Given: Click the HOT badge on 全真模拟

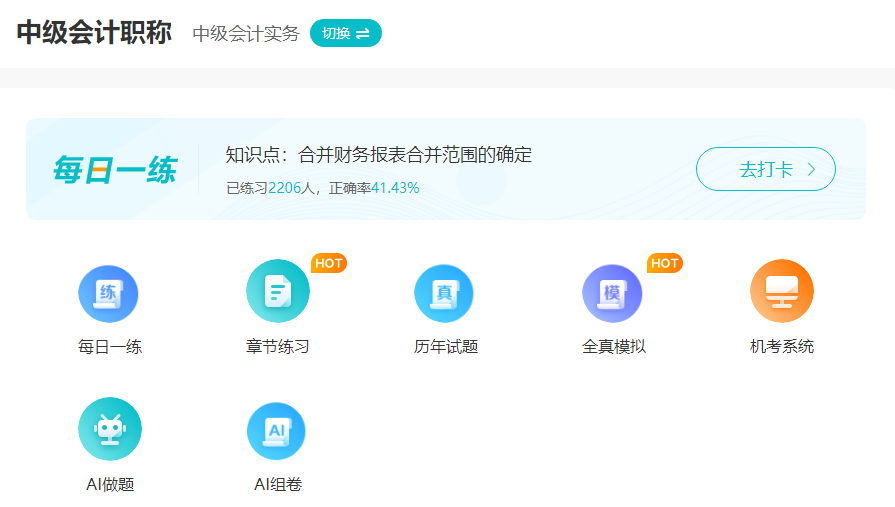Looking at the screenshot, I should pos(665,263).
